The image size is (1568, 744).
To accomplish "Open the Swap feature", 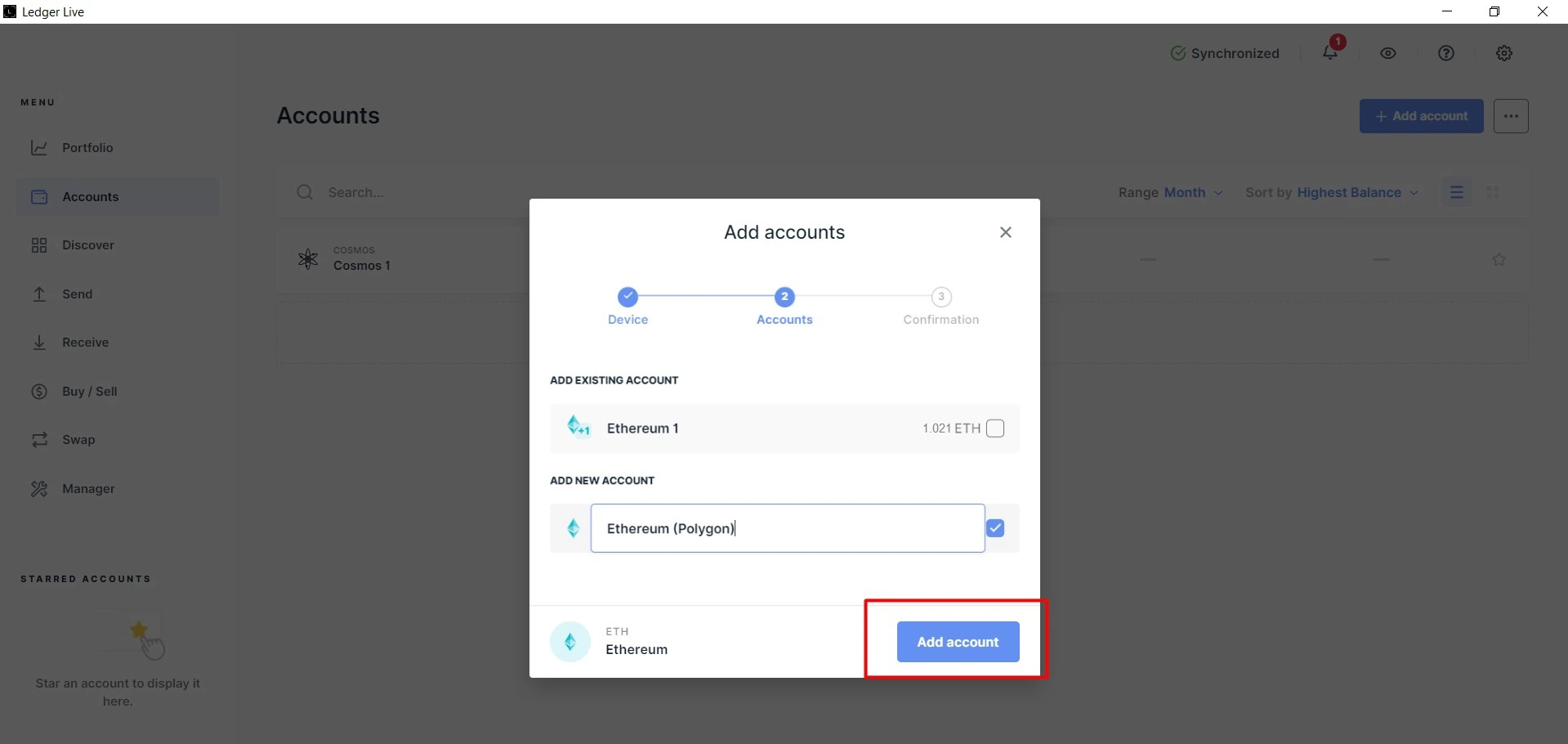I will (78, 440).
